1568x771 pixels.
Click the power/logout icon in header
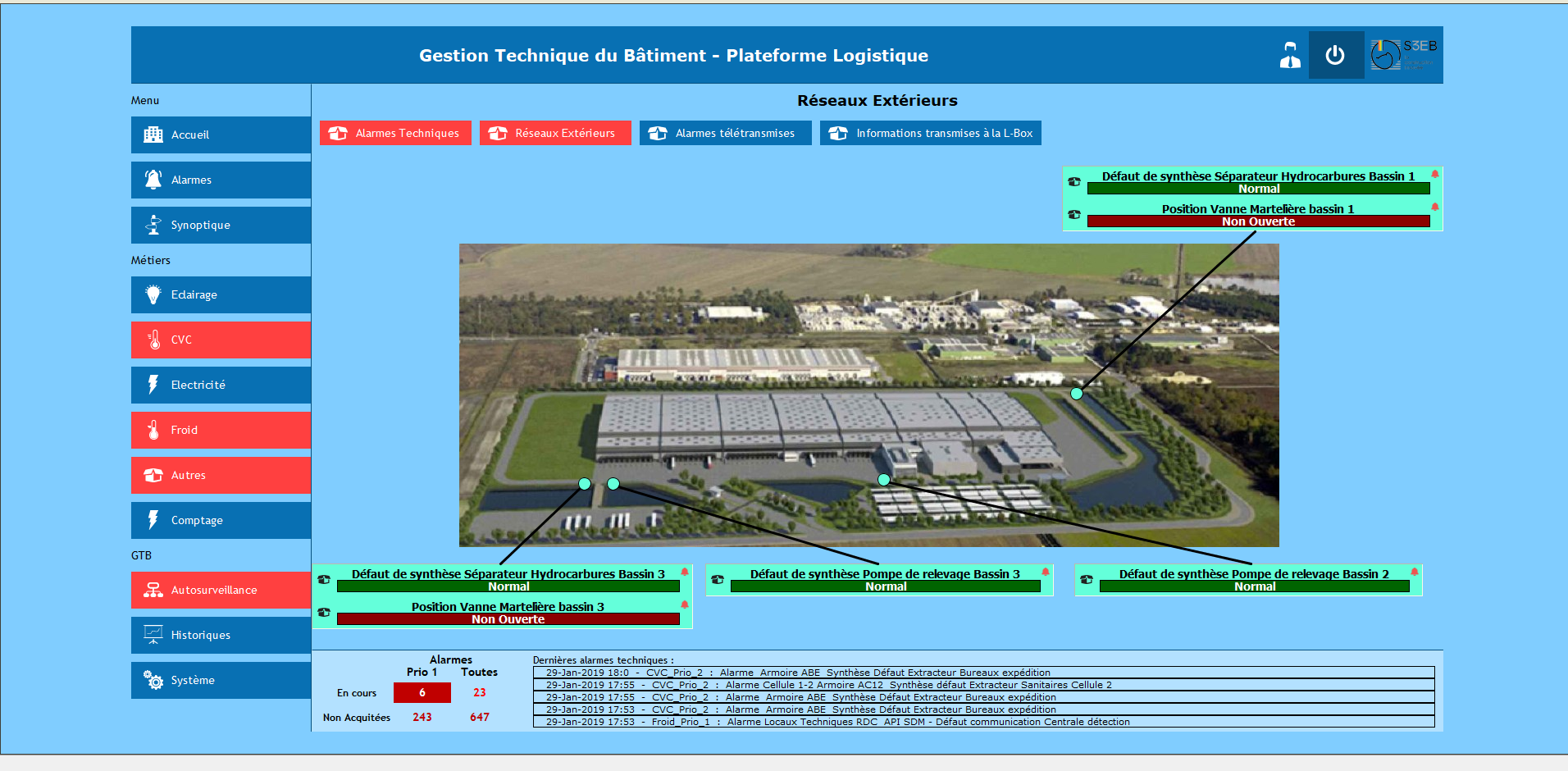1335,55
